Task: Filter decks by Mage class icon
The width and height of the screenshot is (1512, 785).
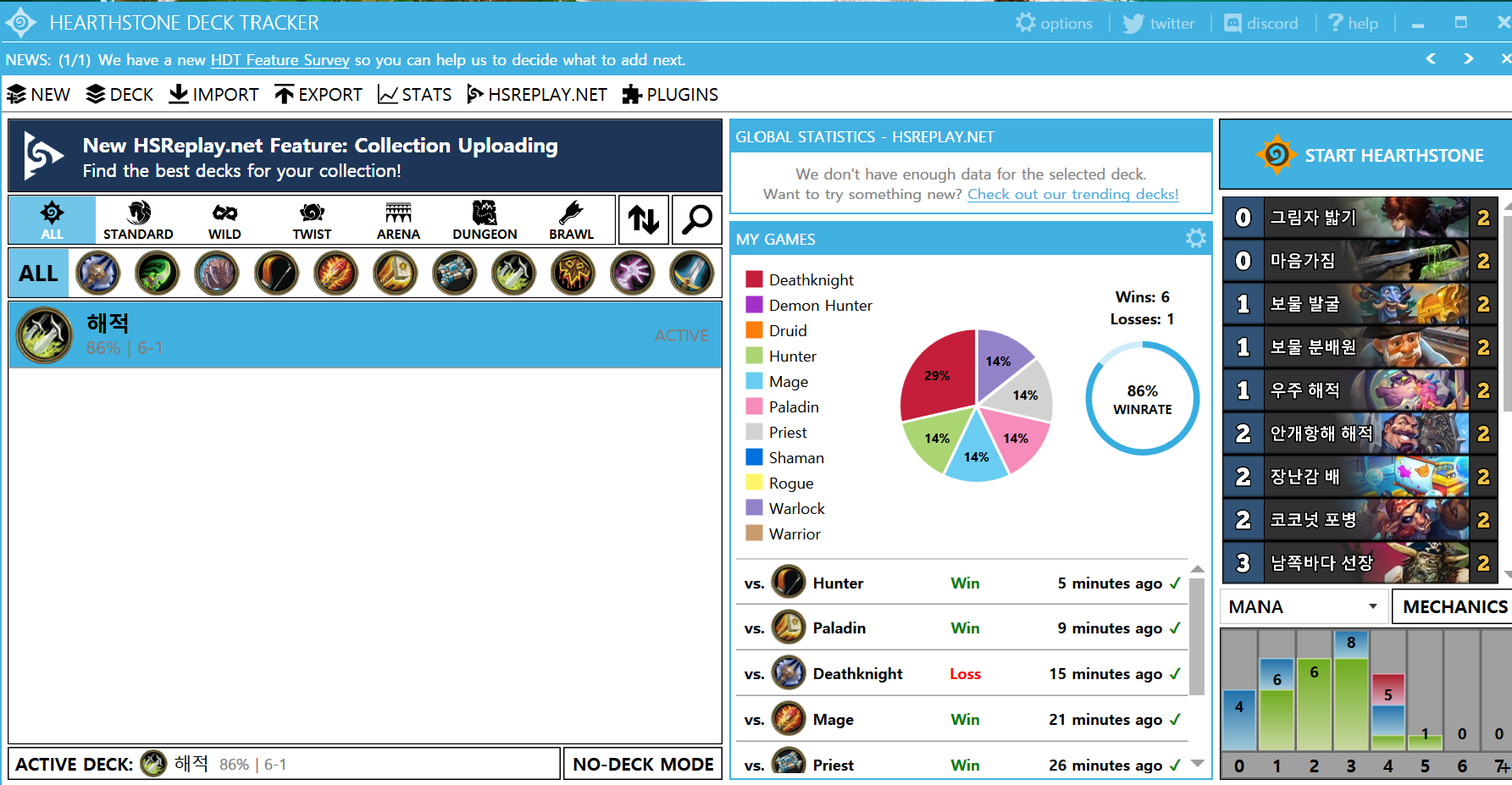Action: [x=335, y=274]
